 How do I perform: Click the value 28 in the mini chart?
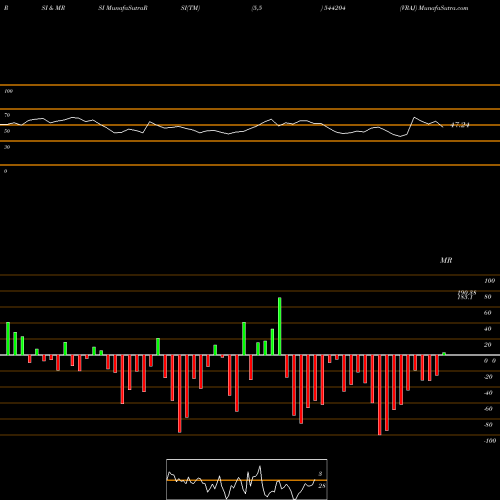pyautogui.click(x=321, y=486)
